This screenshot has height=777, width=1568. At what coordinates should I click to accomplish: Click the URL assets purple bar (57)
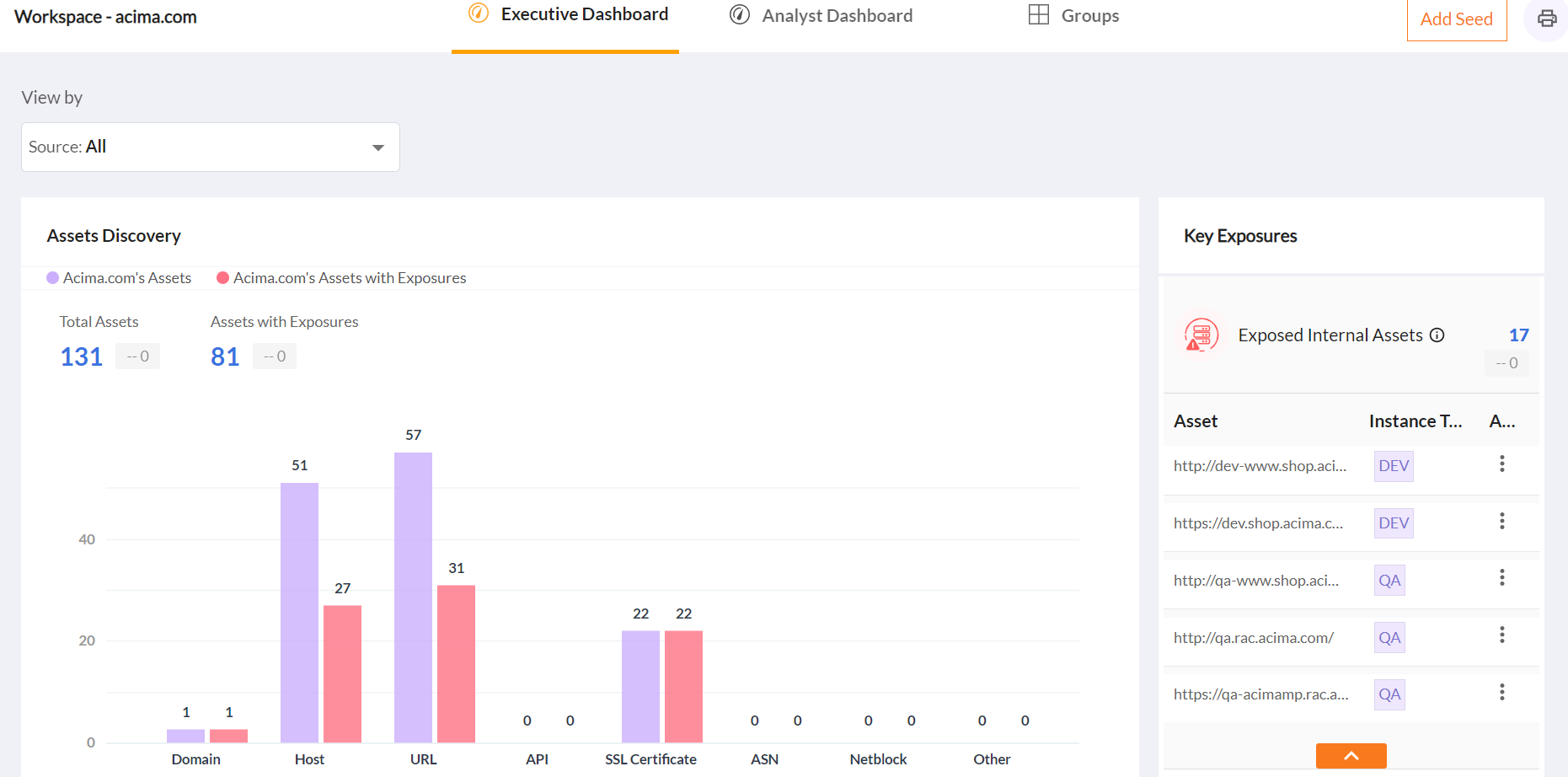tap(413, 597)
